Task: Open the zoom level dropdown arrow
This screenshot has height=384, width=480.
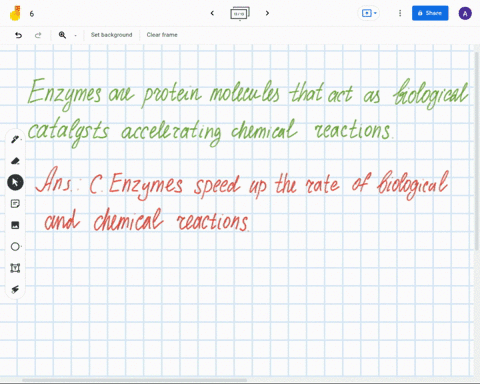Action: pyautogui.click(x=75, y=35)
